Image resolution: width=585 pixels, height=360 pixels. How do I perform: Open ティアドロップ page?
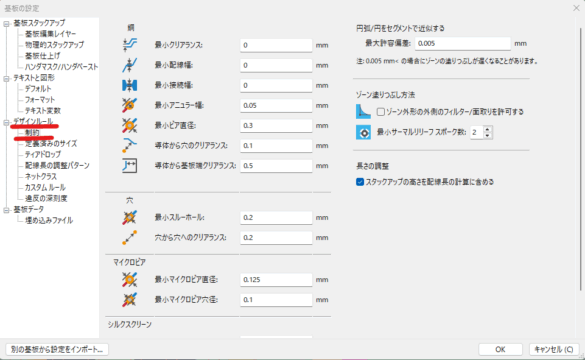[x=43, y=154]
